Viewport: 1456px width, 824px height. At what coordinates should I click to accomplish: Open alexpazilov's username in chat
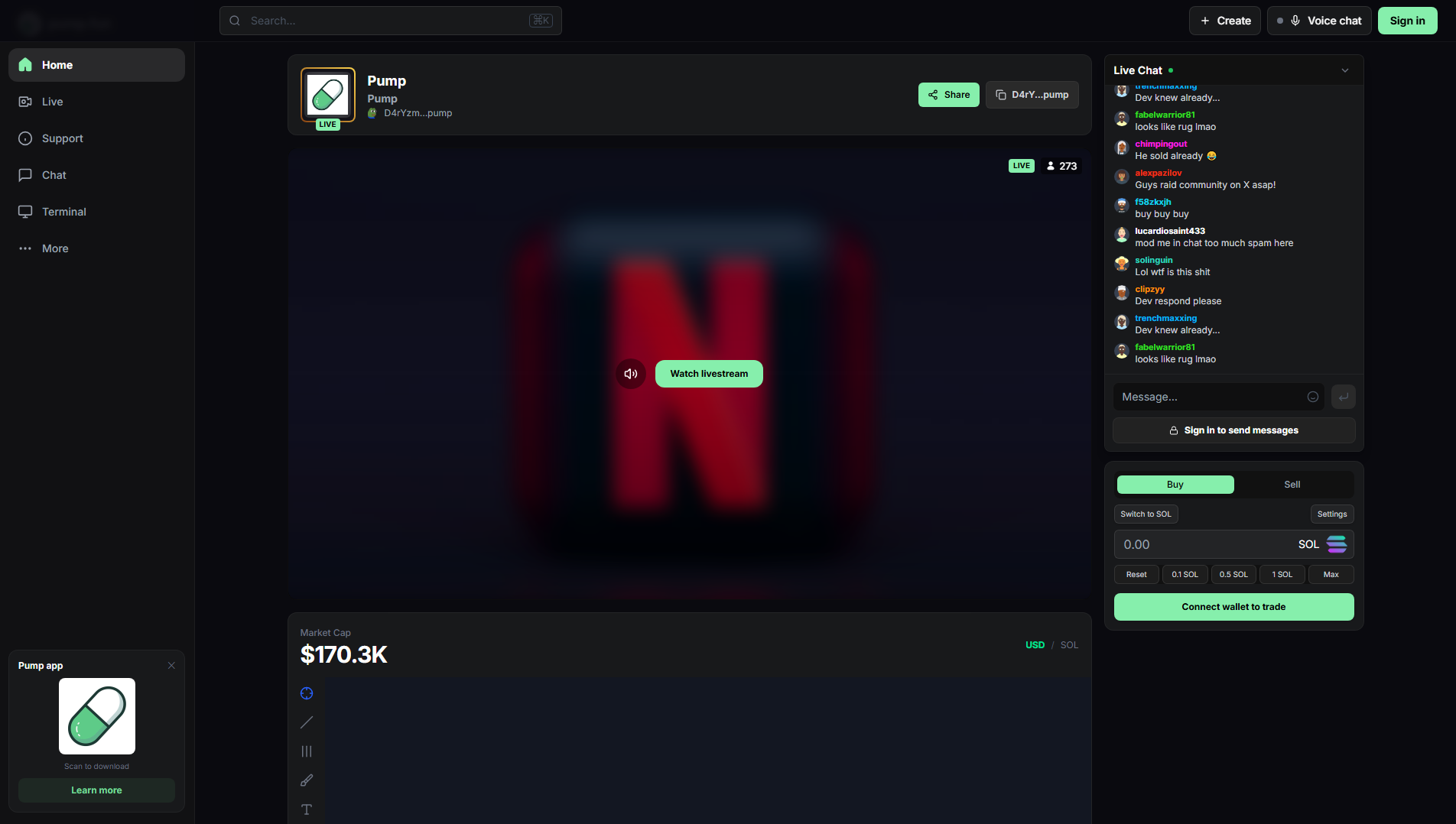(x=1158, y=173)
